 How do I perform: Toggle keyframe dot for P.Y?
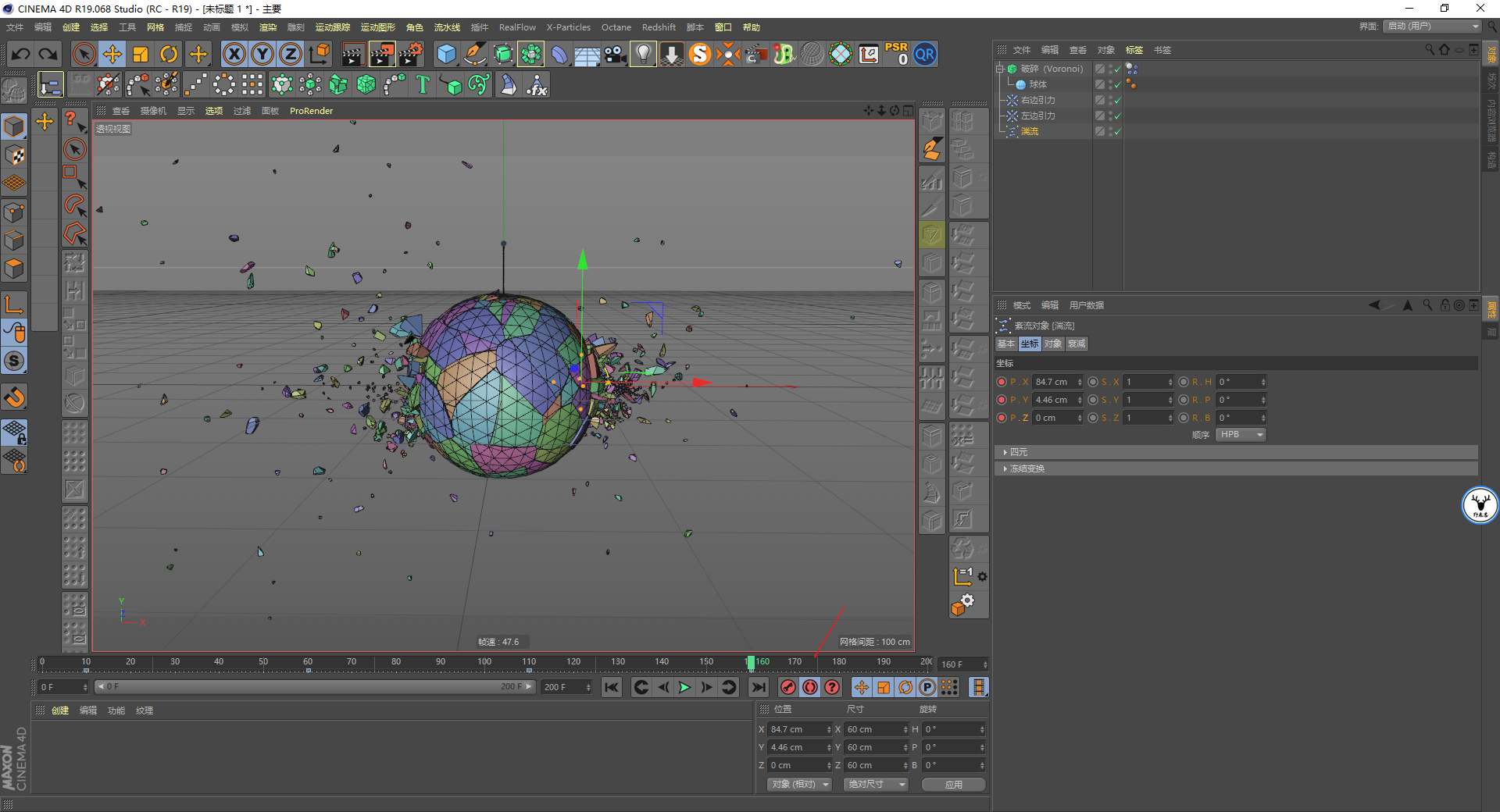click(x=1002, y=400)
